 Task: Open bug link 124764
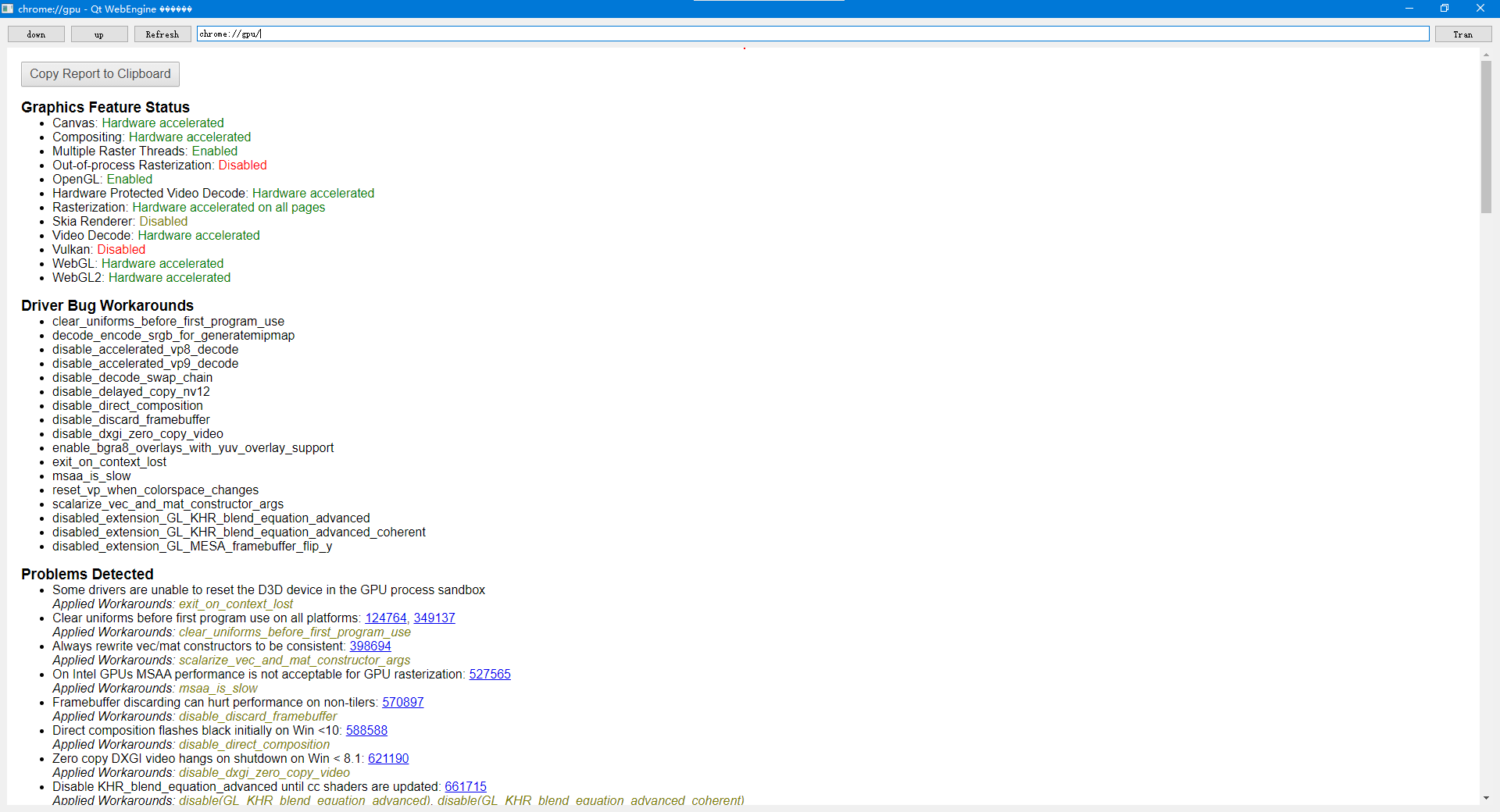[x=386, y=618]
